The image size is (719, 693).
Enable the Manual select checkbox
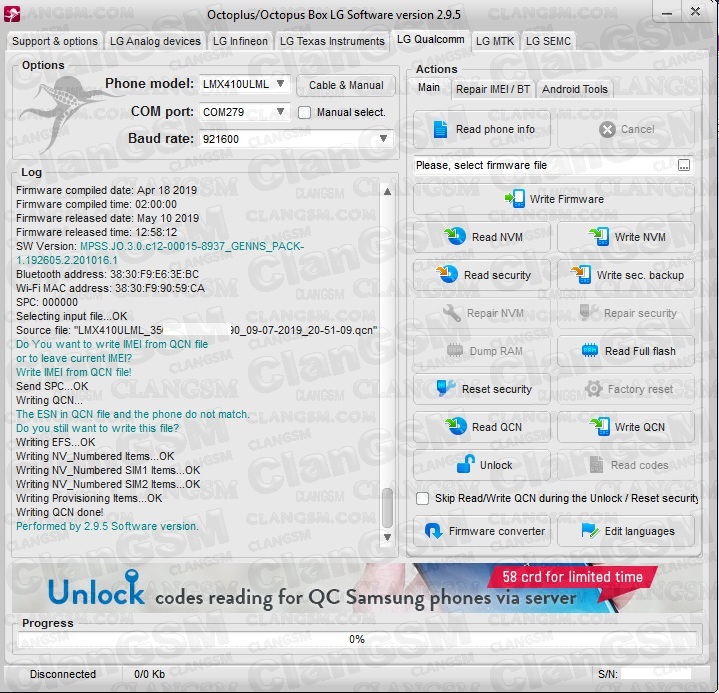pos(304,112)
